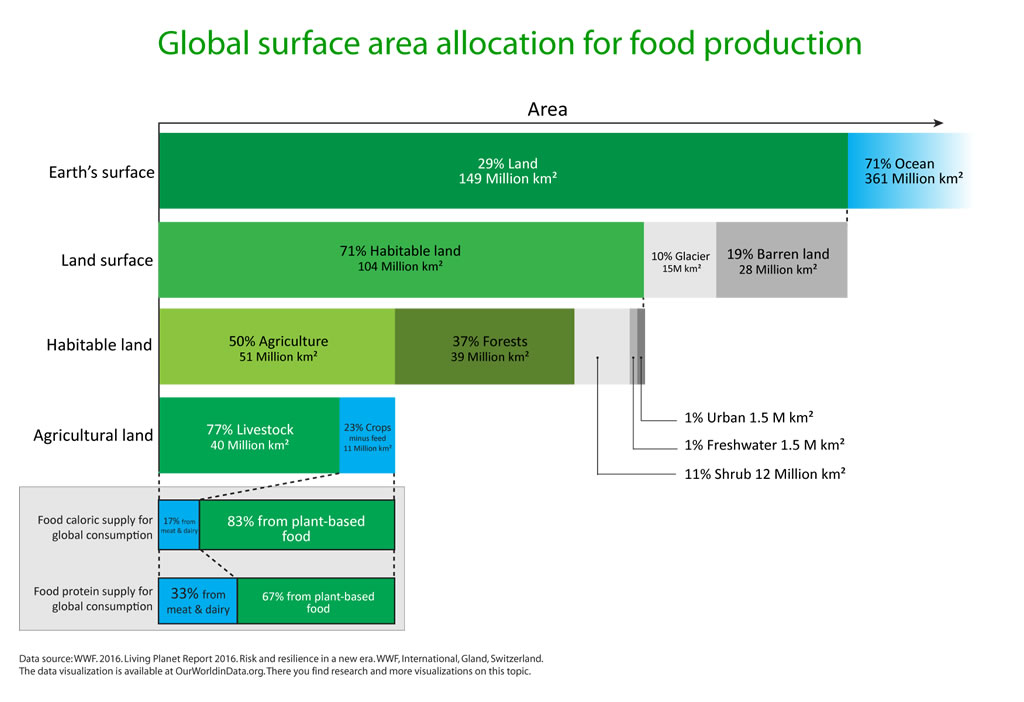Click 'Food protein supply for global consumption' label
The width and height of the screenshot is (1024, 702).
pyautogui.click(x=93, y=599)
